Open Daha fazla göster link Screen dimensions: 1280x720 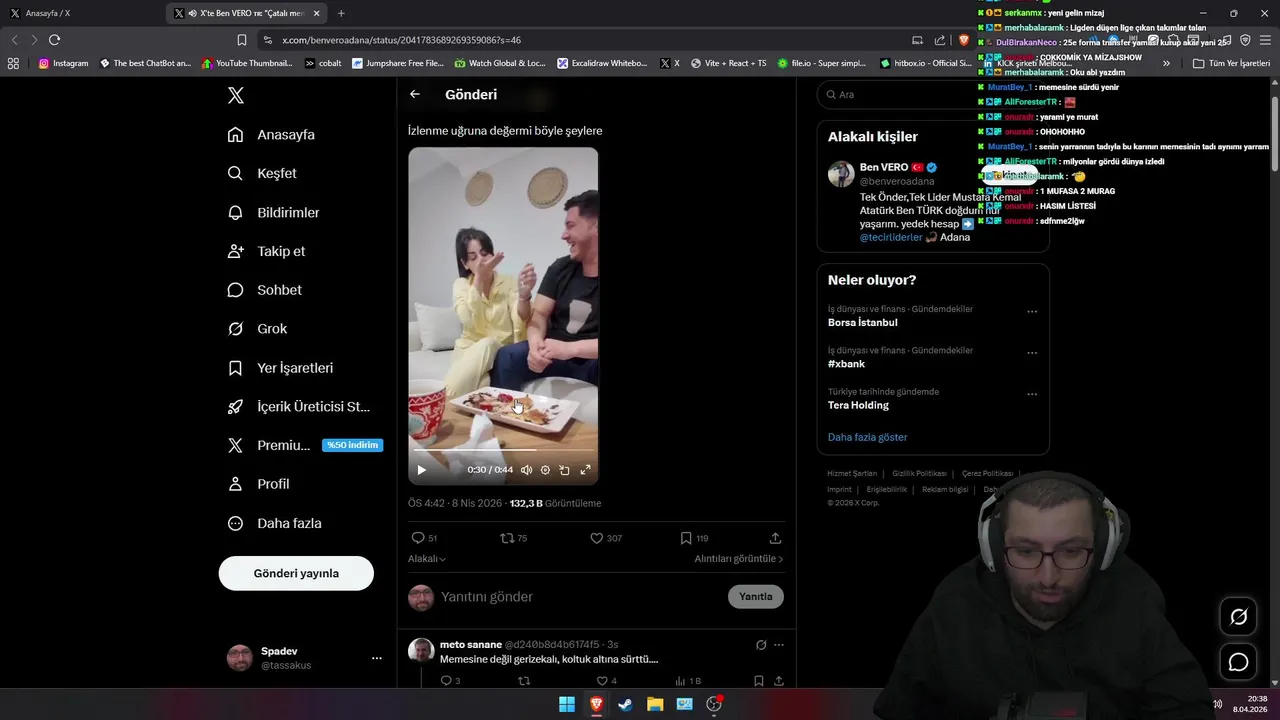867,437
